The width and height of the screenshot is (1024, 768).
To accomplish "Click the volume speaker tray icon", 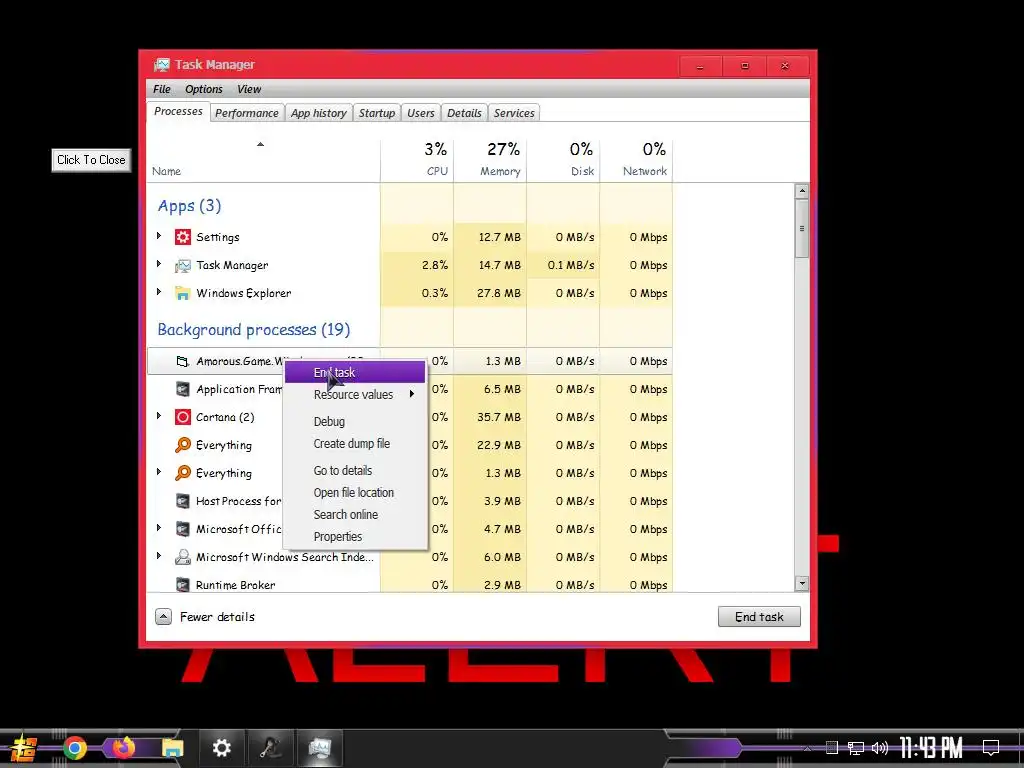I will [880, 748].
